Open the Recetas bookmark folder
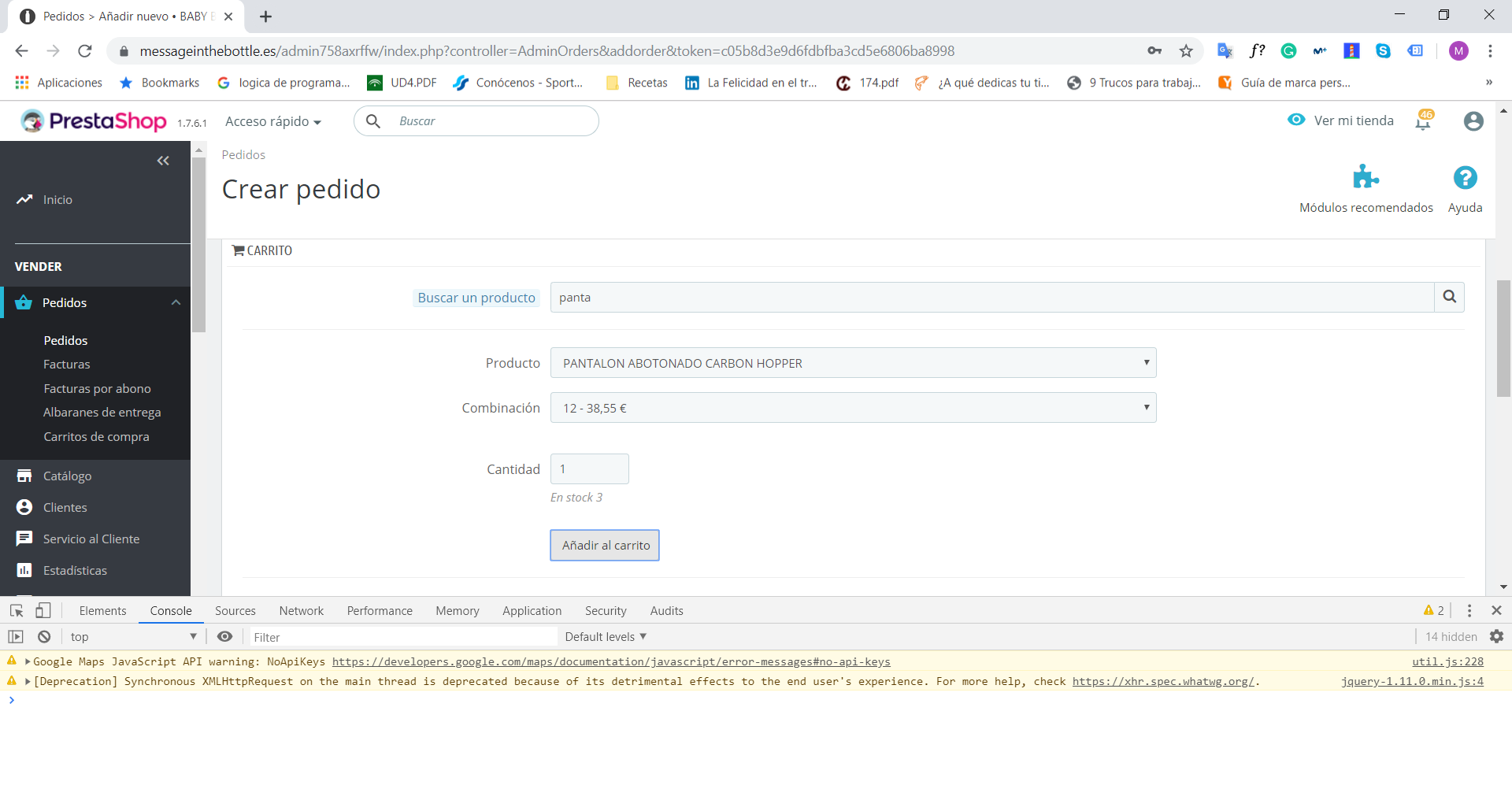 [637, 83]
